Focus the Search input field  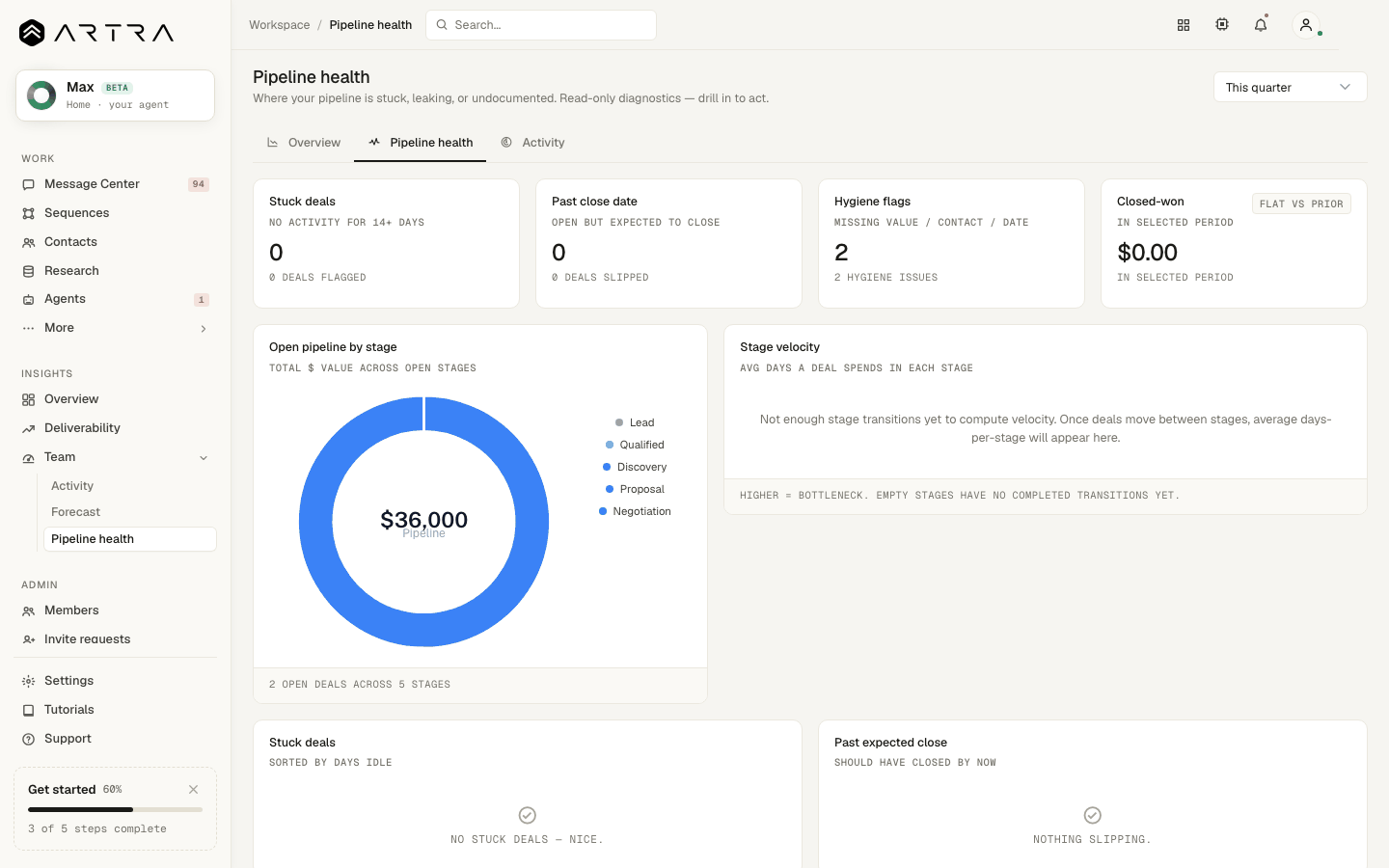541,25
